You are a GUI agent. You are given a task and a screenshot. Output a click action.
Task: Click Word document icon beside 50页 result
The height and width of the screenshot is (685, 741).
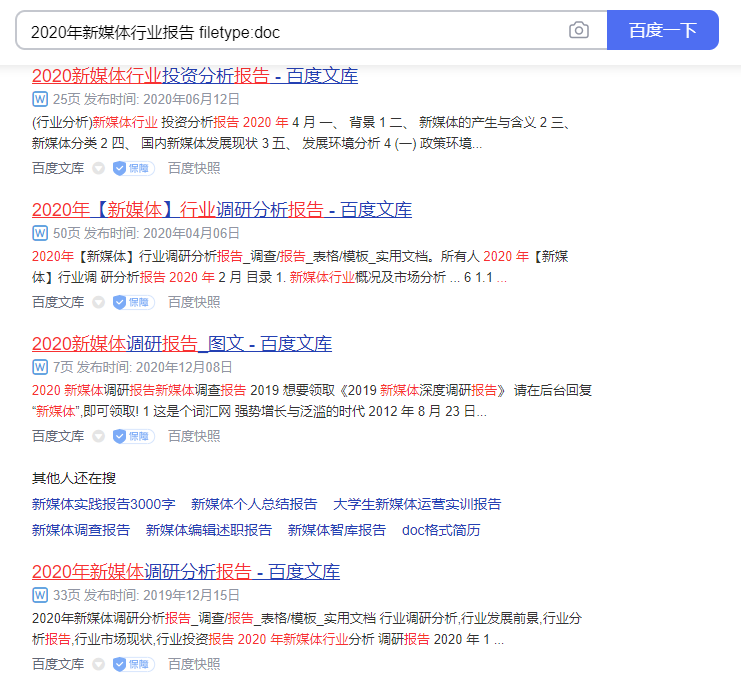coord(40,233)
